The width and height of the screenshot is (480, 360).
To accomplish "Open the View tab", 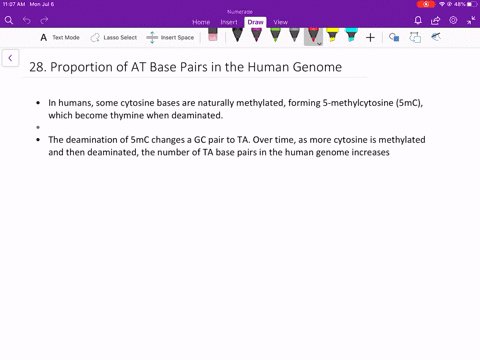I will pos(280,22).
